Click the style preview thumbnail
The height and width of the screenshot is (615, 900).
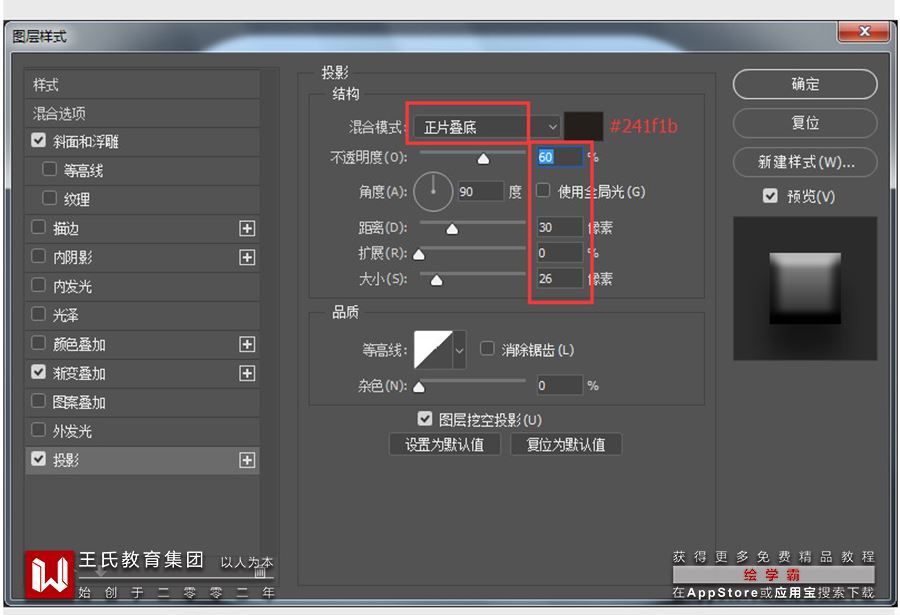(805, 288)
